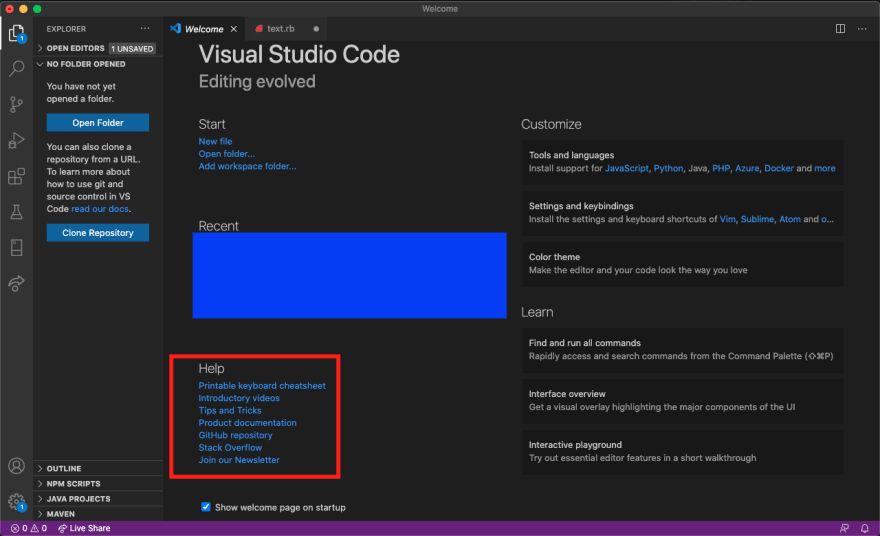Open the Live Share arrow icon in activity bar
This screenshot has width=880, height=536.
17,283
